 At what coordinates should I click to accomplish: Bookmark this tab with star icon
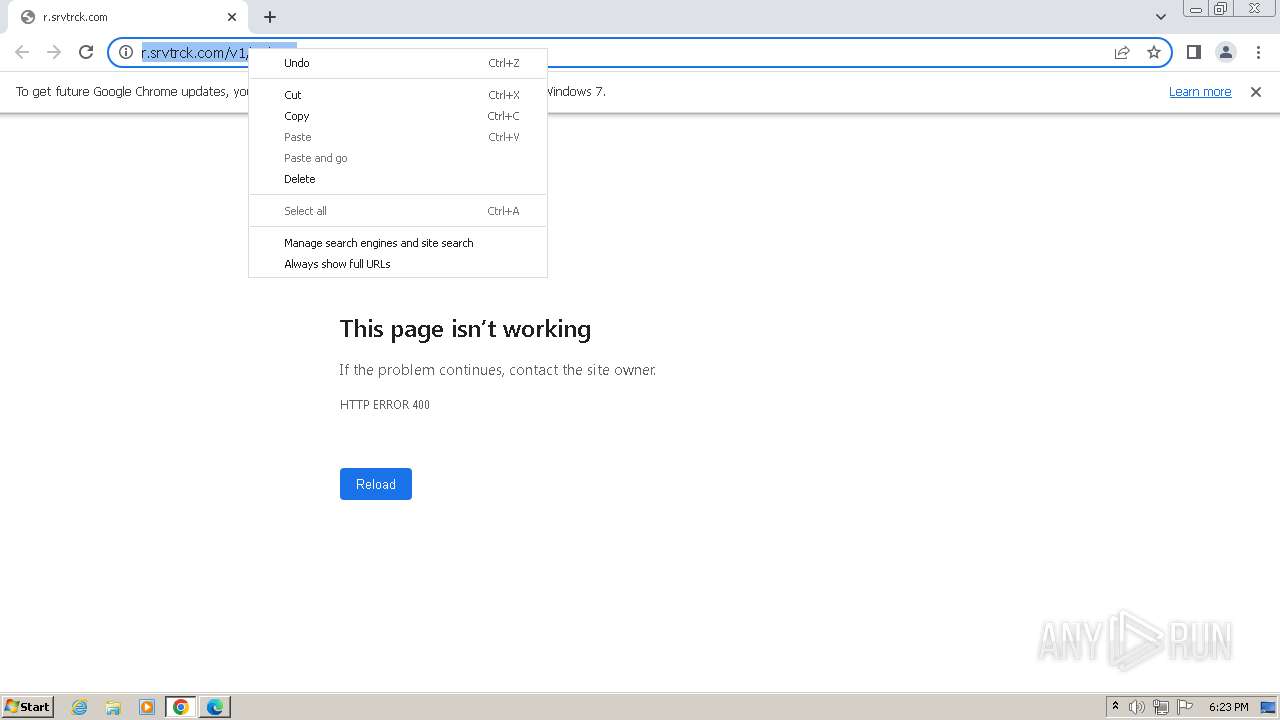(1154, 52)
